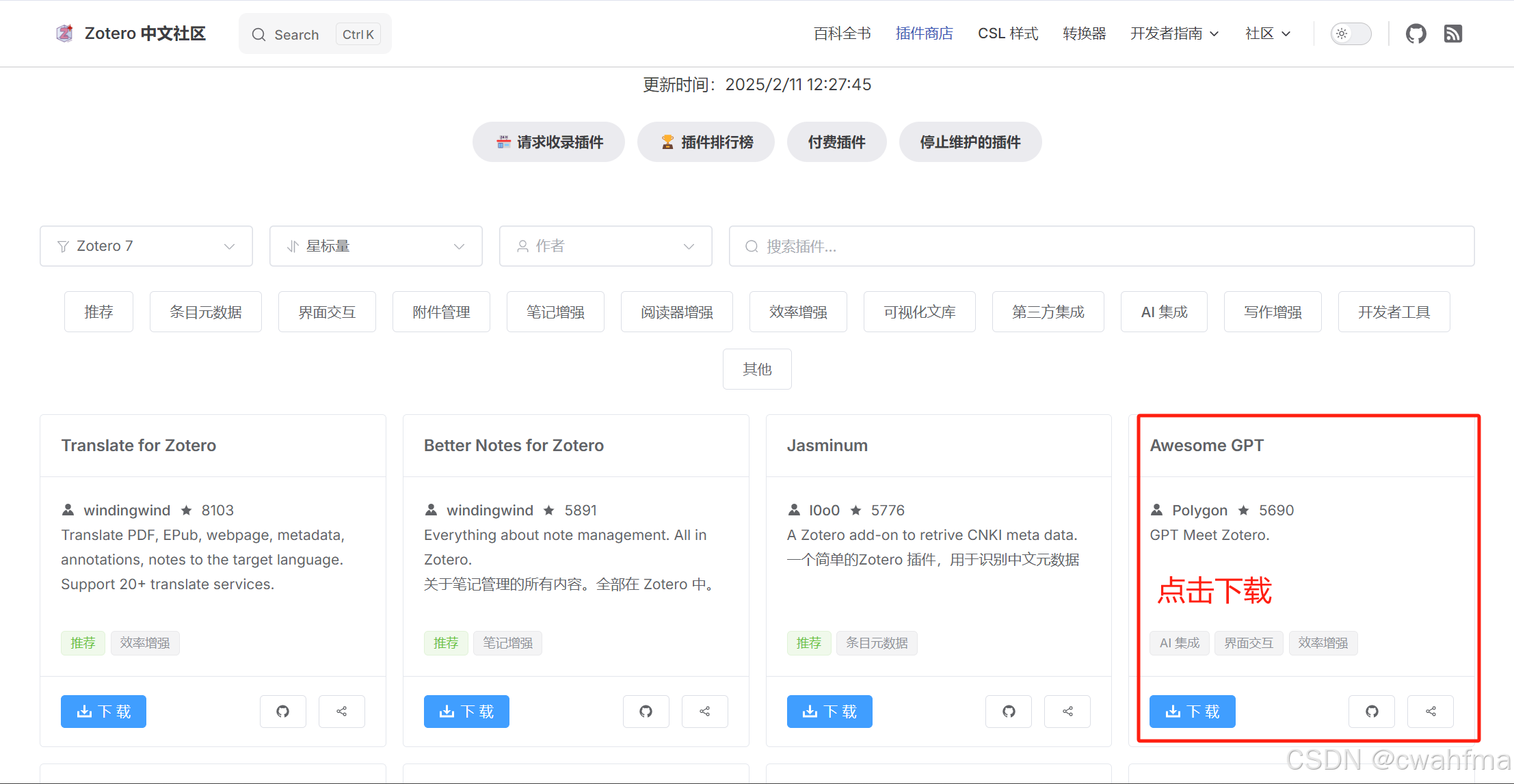Screen dimensions: 1514x784
Task: Expand the 开发者指南 nav menu
Action: [1173, 33]
